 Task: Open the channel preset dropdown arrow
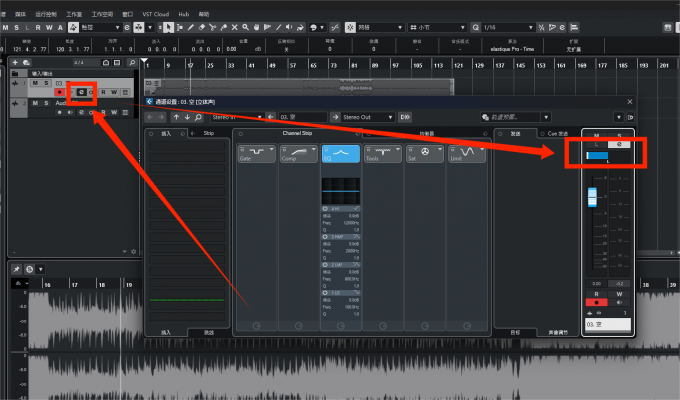point(546,117)
